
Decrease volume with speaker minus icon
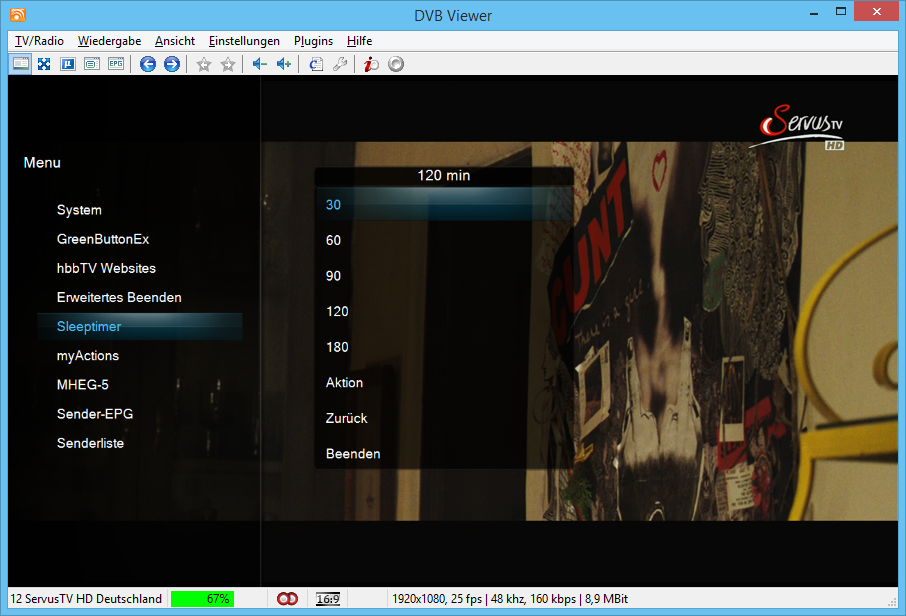pos(259,64)
